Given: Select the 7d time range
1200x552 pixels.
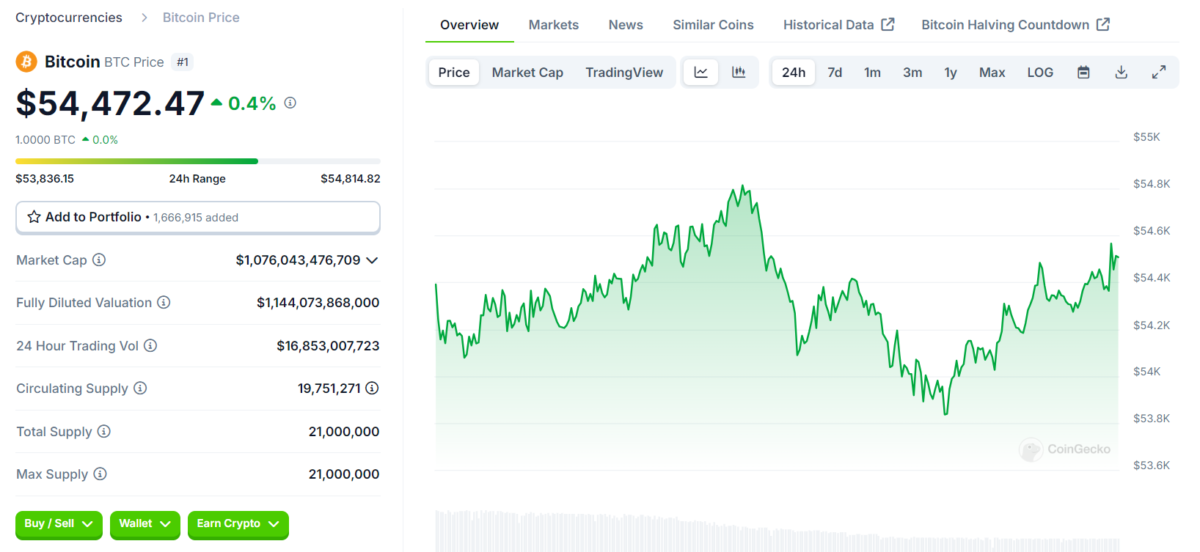Looking at the screenshot, I should pos(834,72).
